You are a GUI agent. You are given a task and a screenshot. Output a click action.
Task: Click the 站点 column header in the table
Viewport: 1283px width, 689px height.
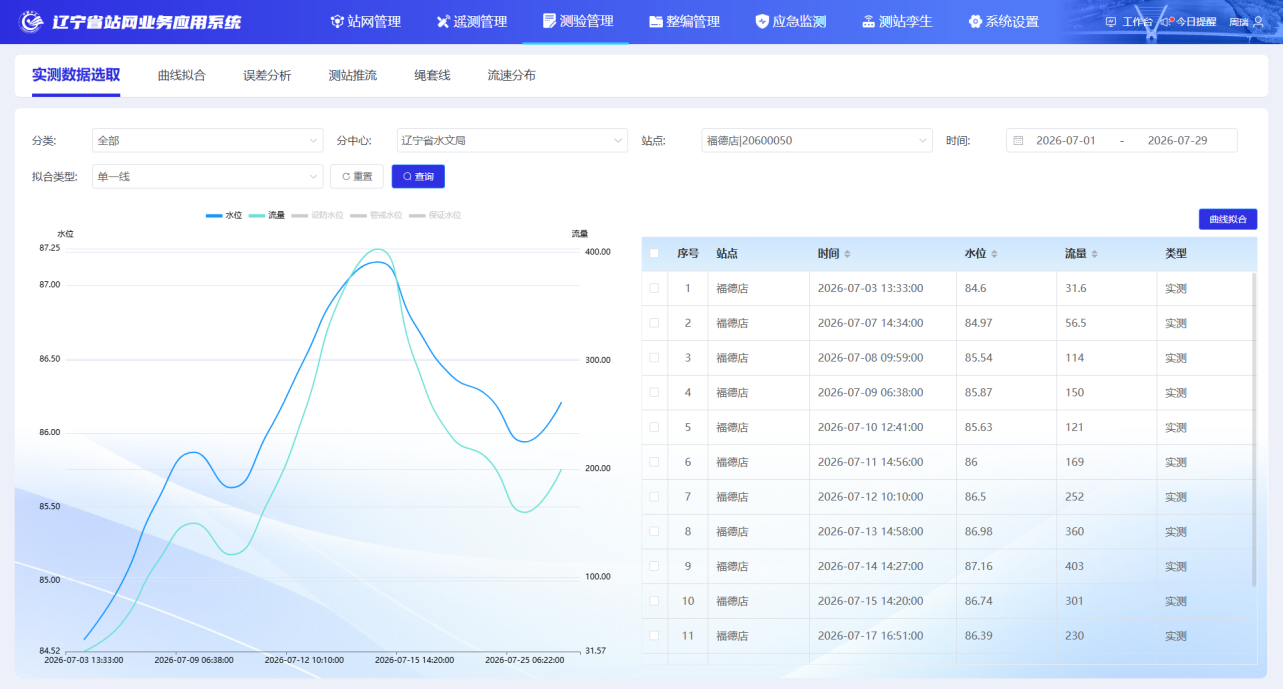tap(727, 254)
